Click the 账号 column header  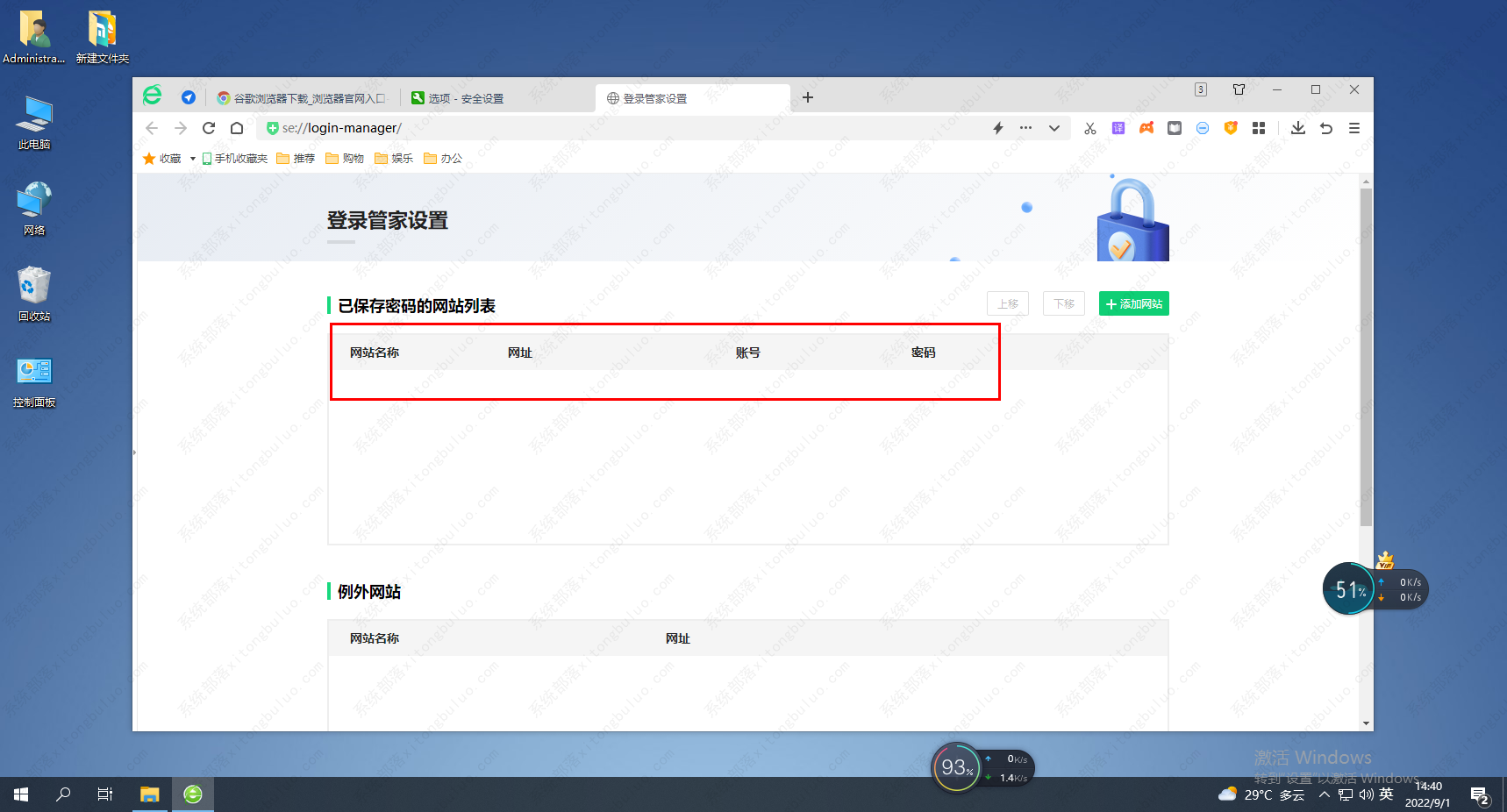pyautogui.click(x=748, y=353)
